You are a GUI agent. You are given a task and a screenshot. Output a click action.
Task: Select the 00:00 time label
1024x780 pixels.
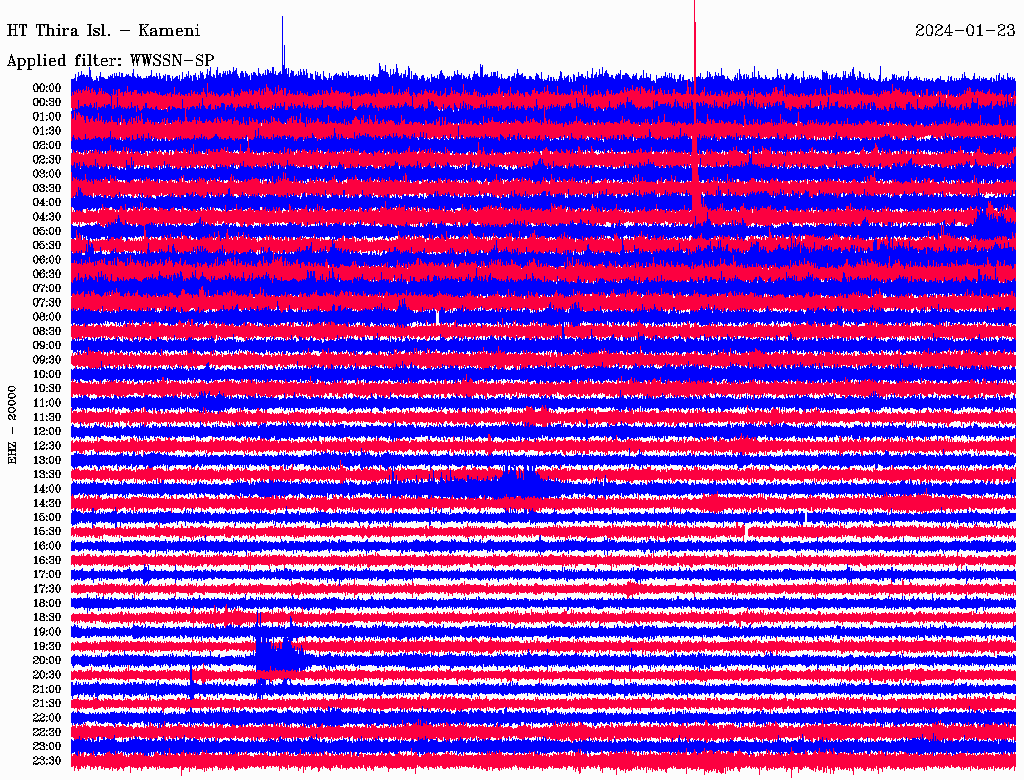click(47, 88)
